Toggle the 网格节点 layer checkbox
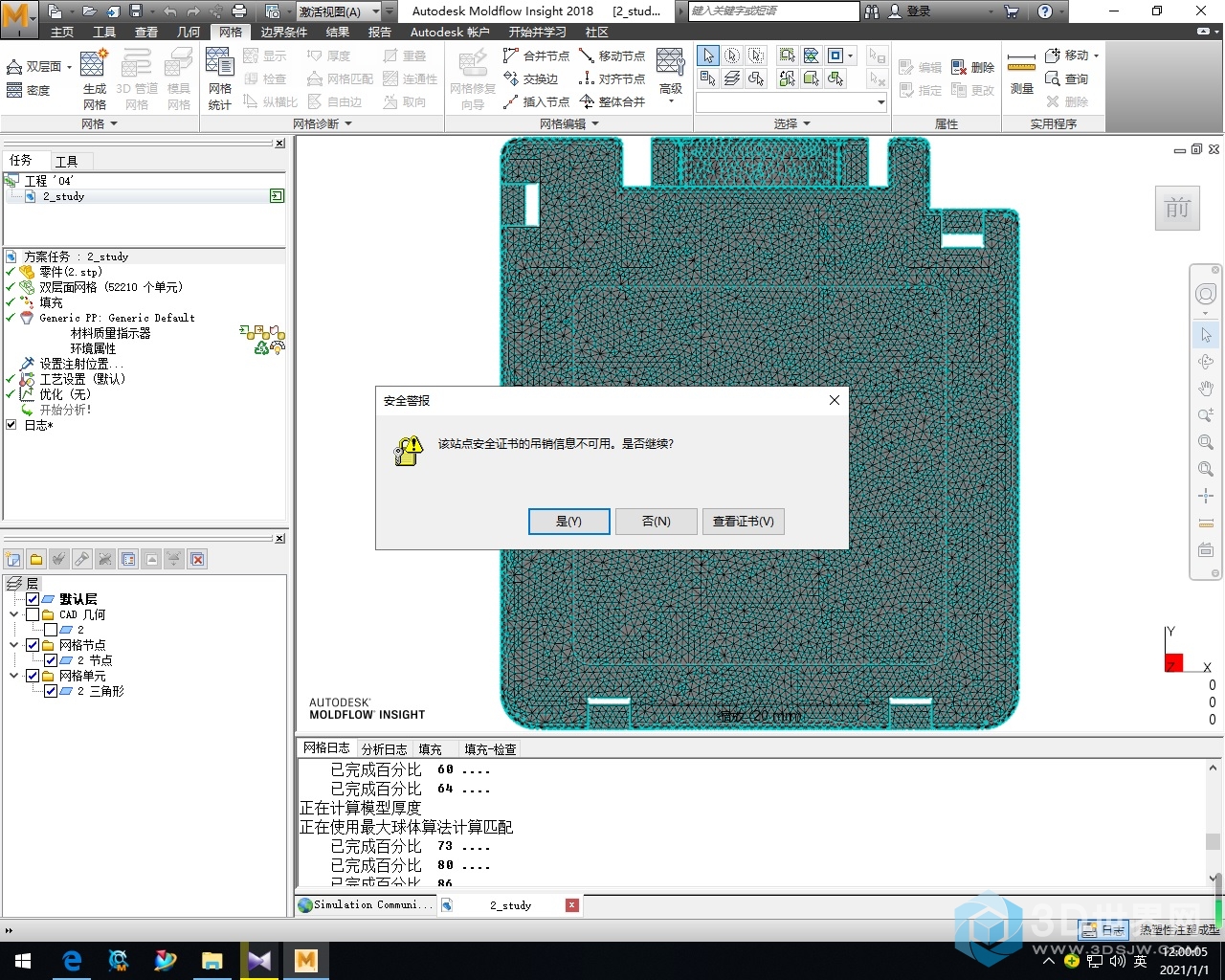Image resolution: width=1225 pixels, height=980 pixels. click(x=33, y=645)
